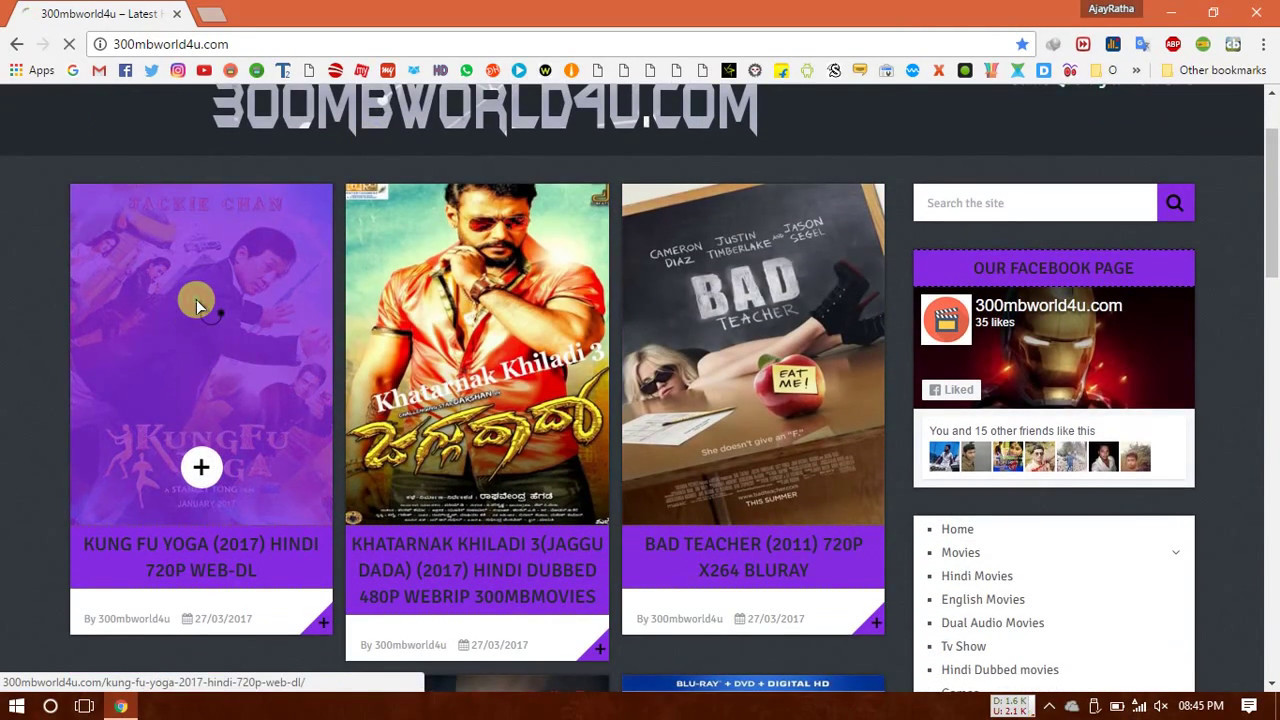Open the Google bookmark
The width and height of the screenshot is (1280, 720).
(73, 70)
